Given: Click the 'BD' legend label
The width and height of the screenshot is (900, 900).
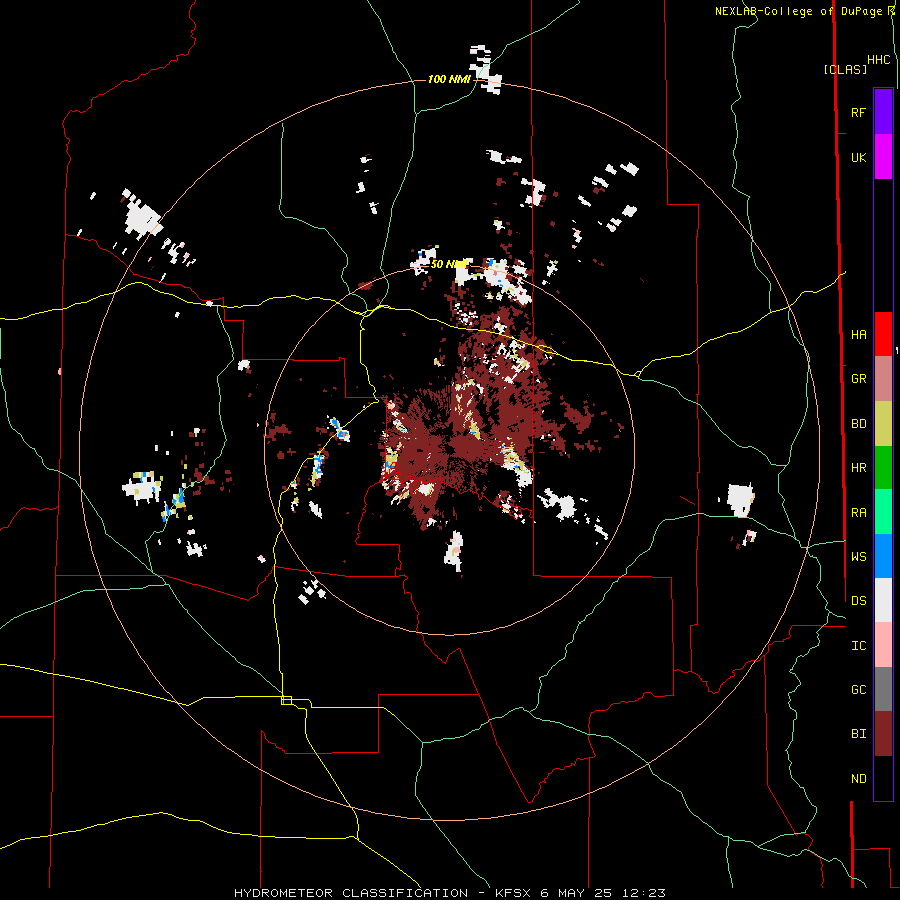Looking at the screenshot, I should pyautogui.click(x=858, y=424).
